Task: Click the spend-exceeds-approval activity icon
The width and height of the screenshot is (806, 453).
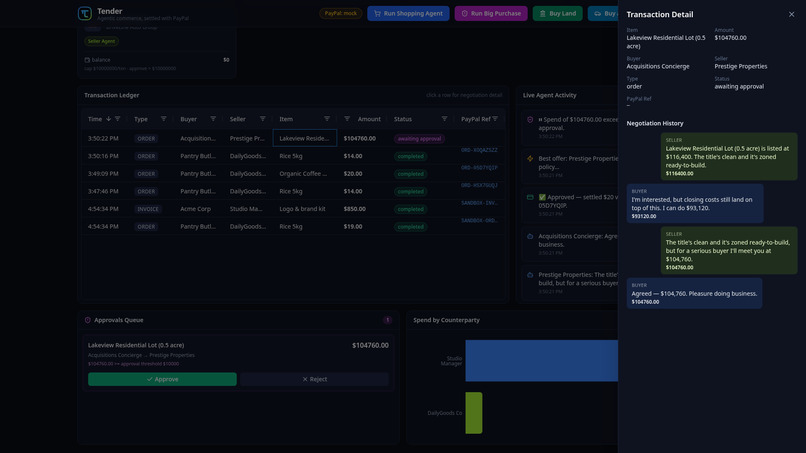Action: (530, 119)
